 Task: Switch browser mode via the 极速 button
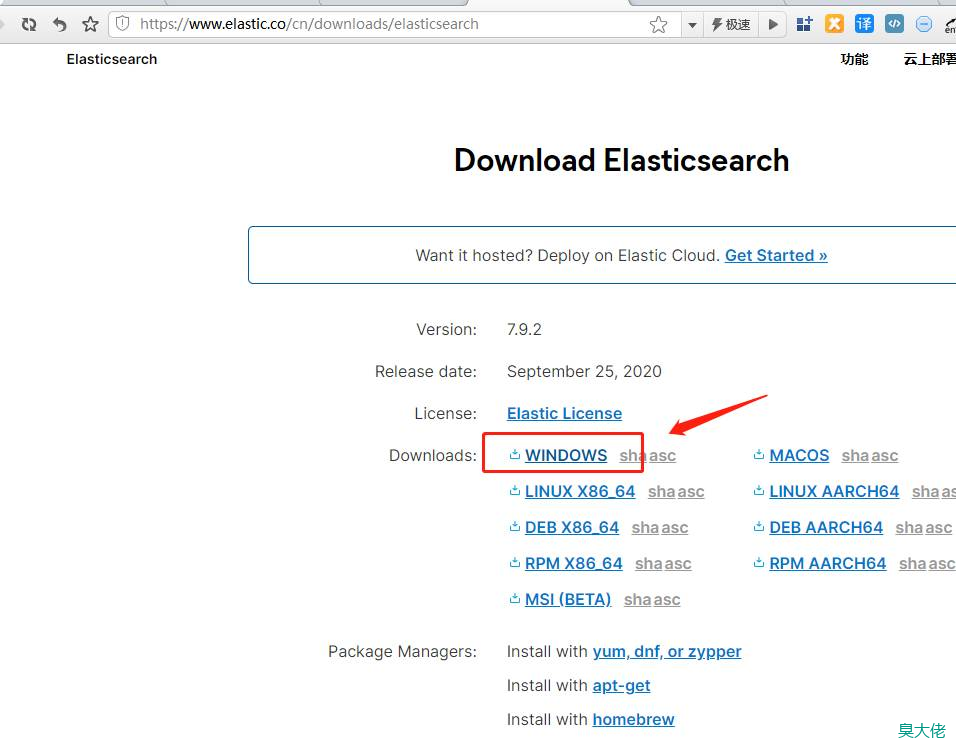click(x=731, y=24)
